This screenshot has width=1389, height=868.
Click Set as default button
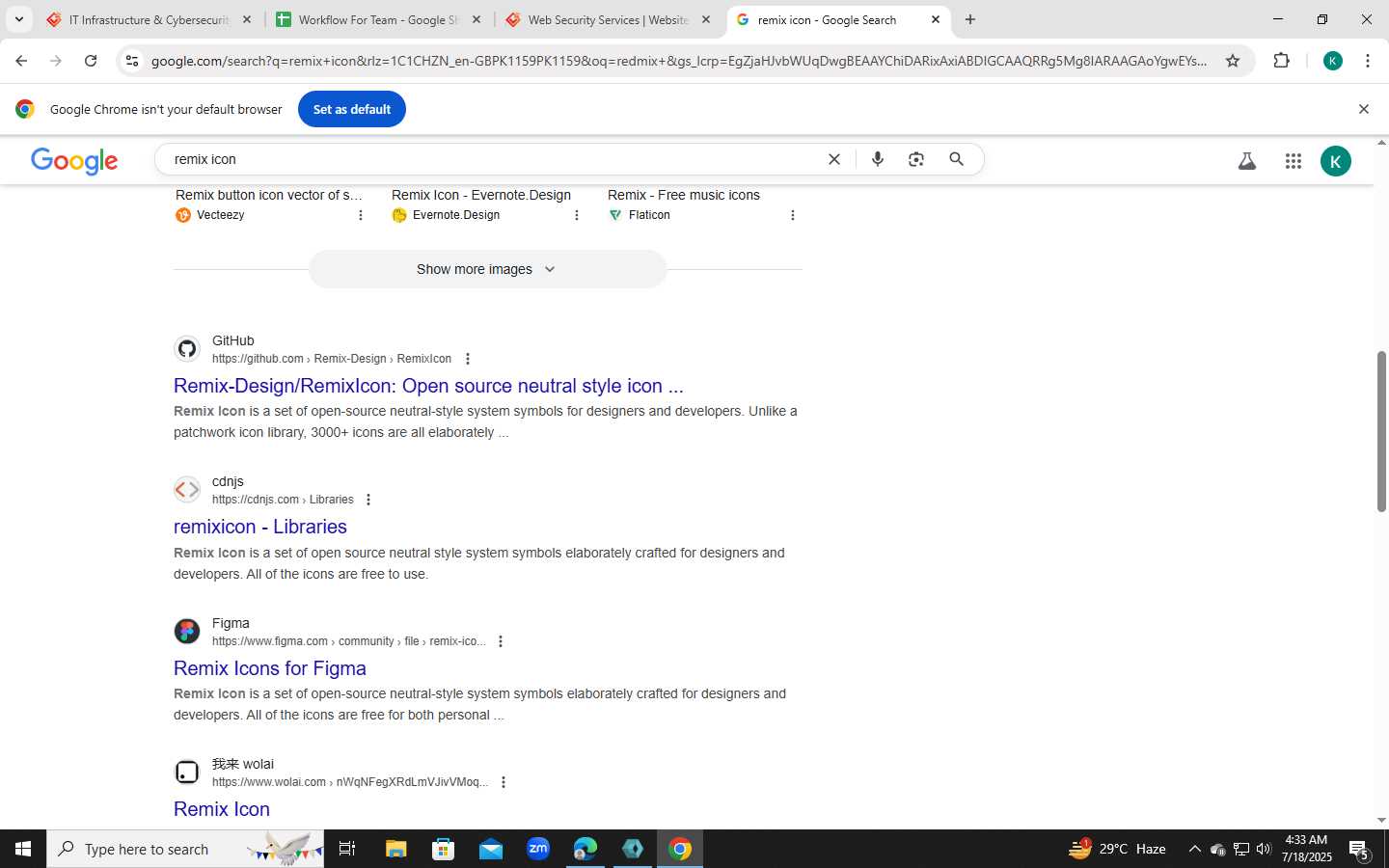[352, 109]
